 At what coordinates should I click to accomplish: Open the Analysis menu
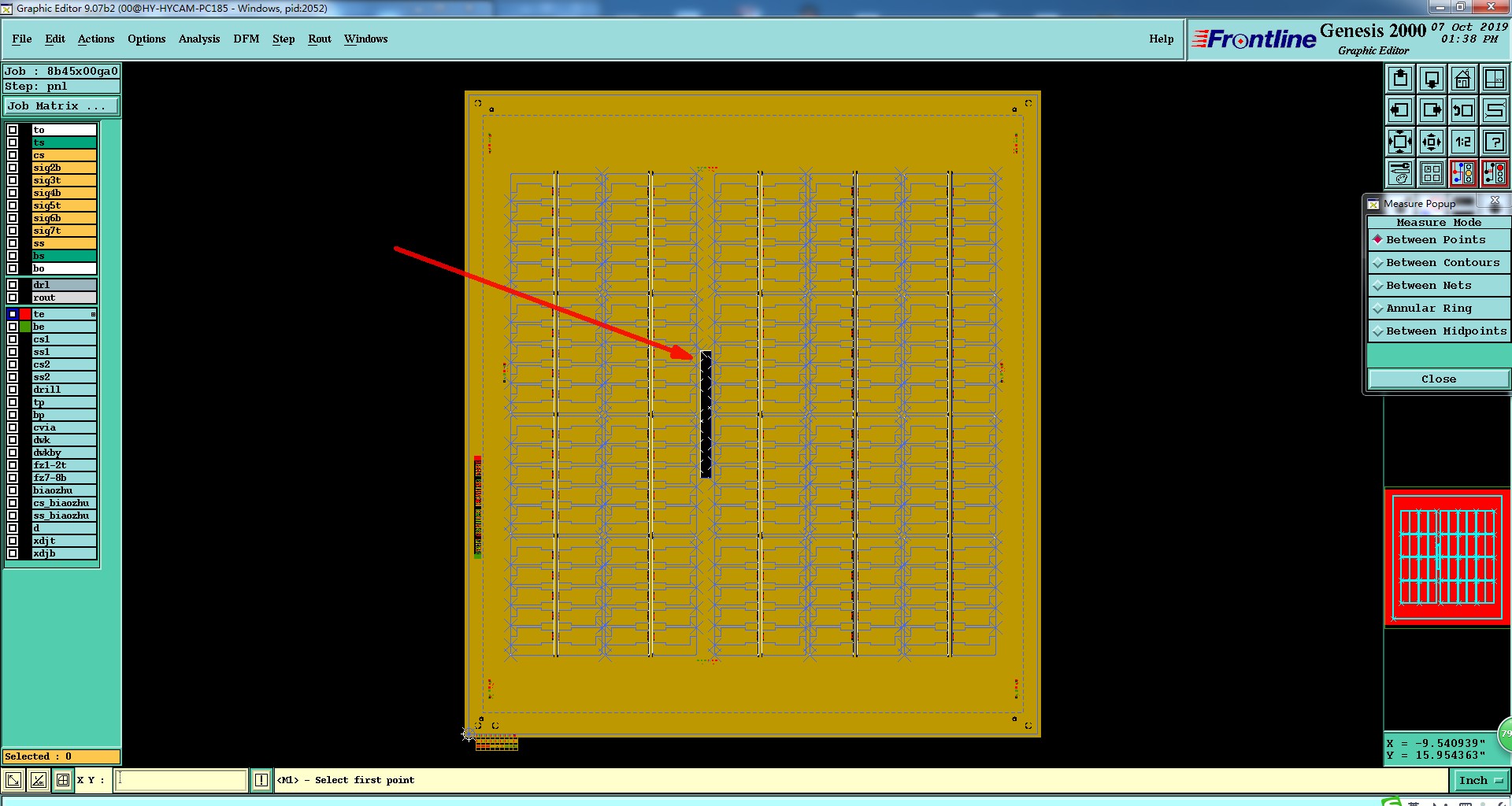199,39
